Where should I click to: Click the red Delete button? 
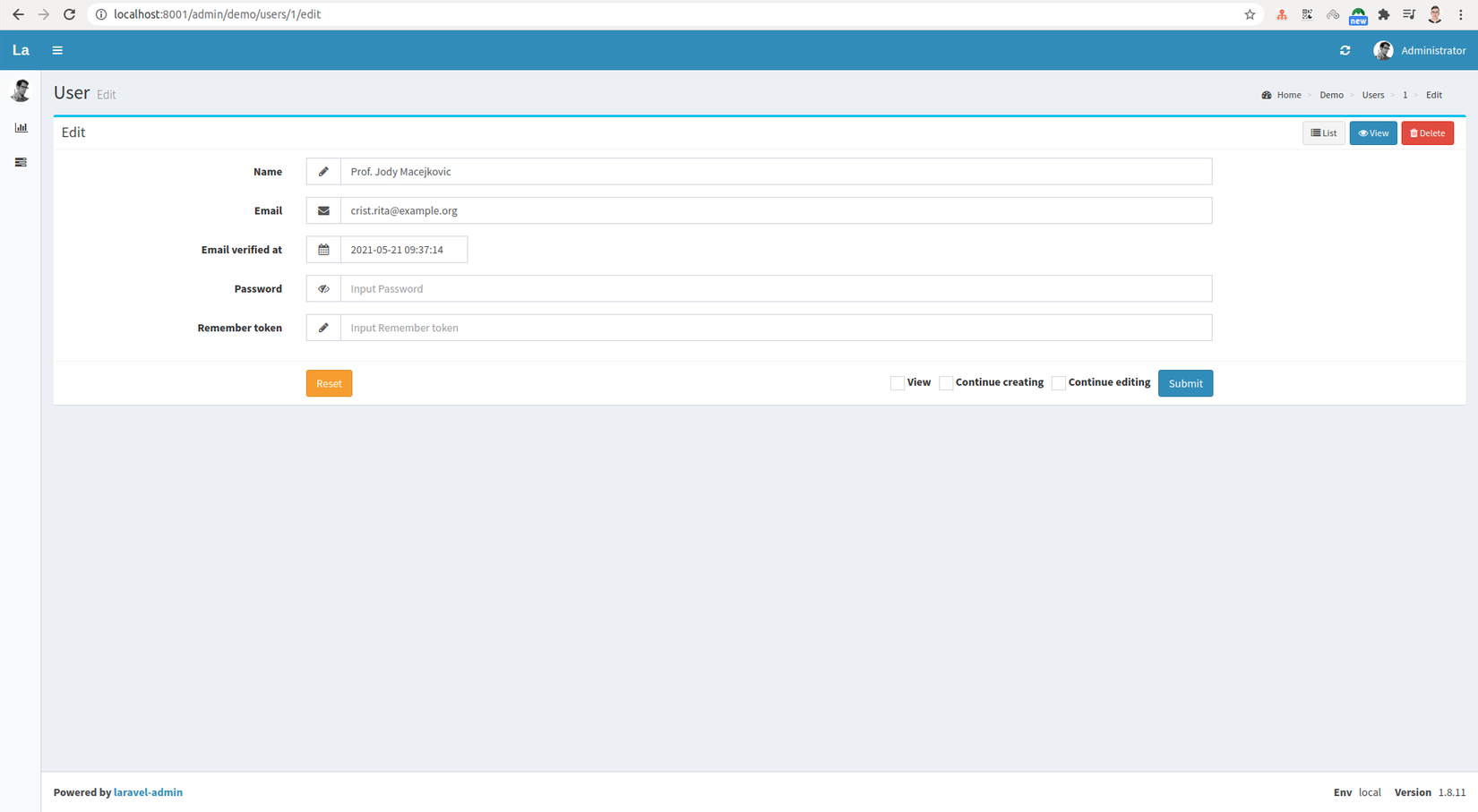(1427, 132)
